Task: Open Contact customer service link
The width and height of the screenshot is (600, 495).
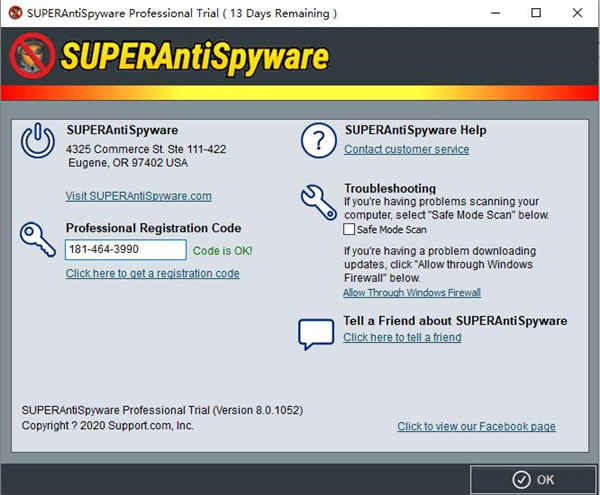Action: (406, 149)
